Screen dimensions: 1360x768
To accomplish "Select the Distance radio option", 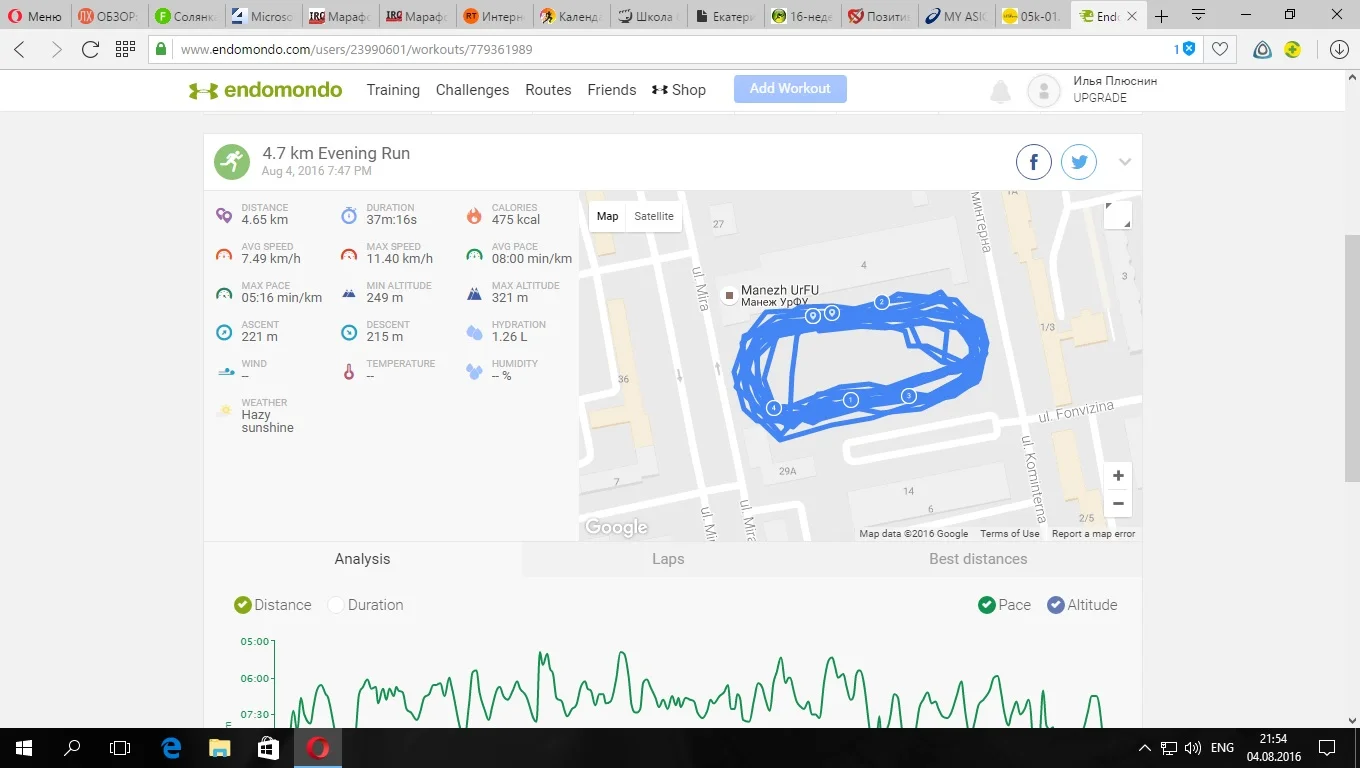I will click(x=242, y=605).
